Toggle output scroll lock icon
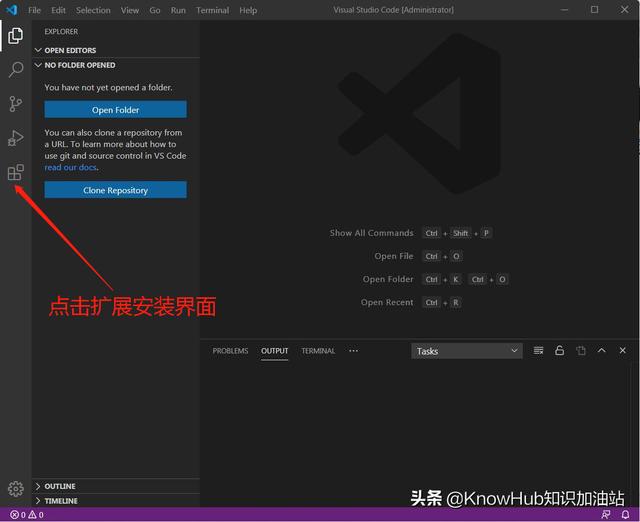The height and width of the screenshot is (522, 640). pyautogui.click(x=560, y=351)
